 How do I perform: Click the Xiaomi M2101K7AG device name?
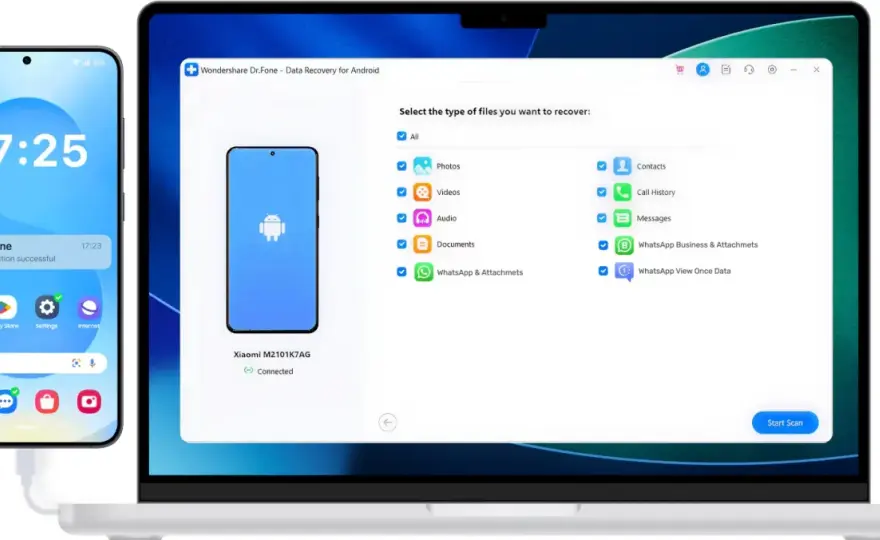click(272, 354)
